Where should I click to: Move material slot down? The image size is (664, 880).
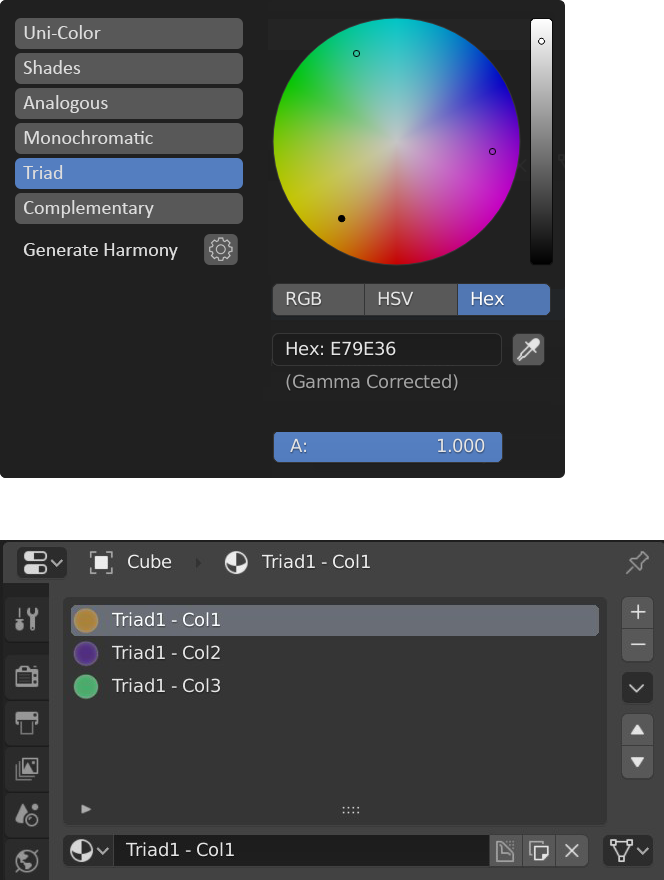[637, 762]
